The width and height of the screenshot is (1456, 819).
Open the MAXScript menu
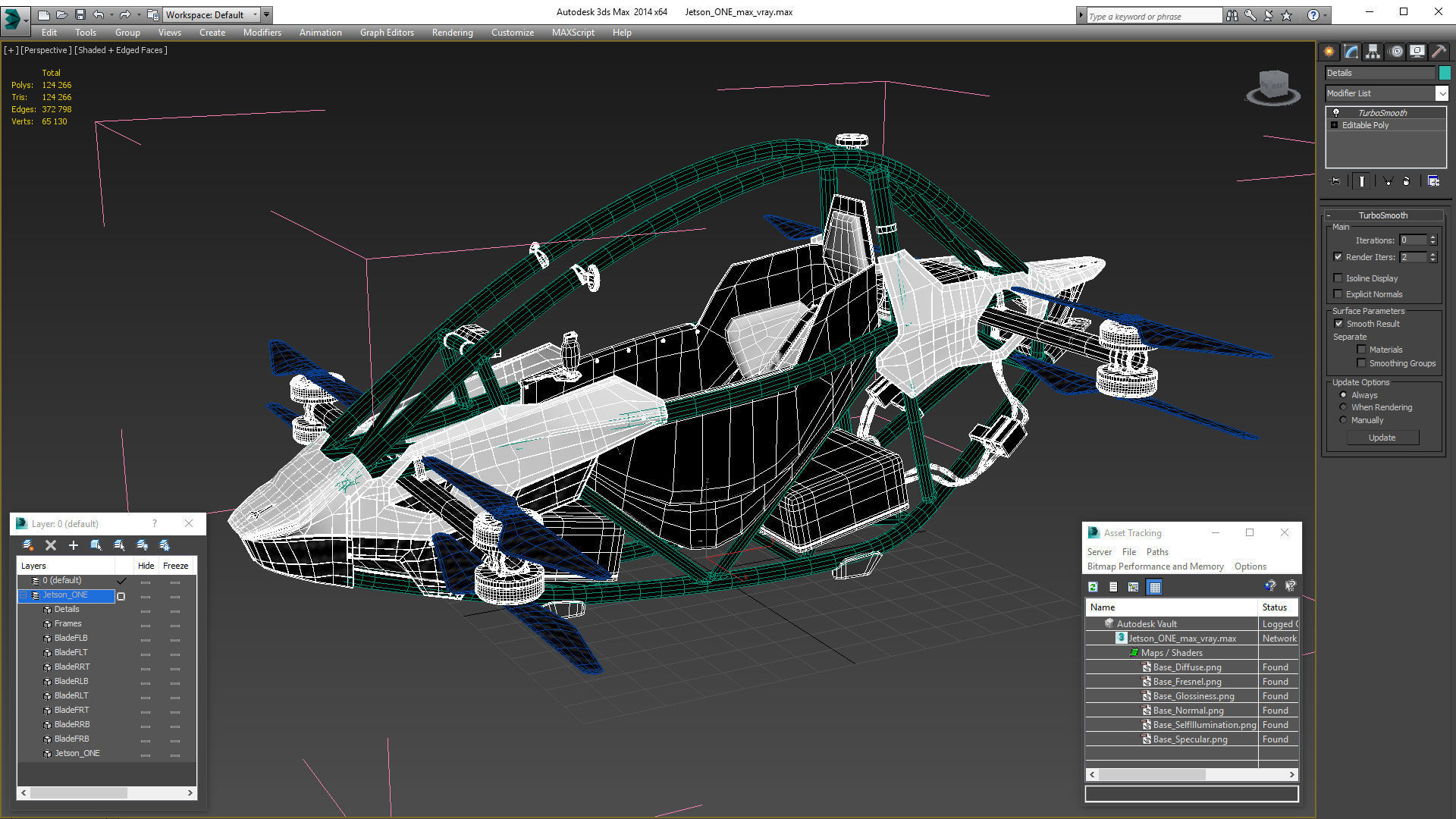(x=573, y=33)
